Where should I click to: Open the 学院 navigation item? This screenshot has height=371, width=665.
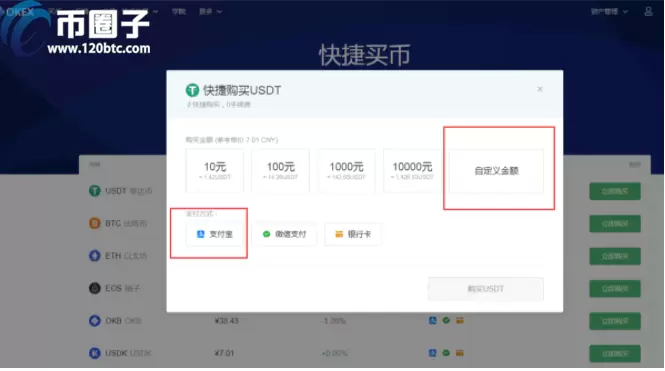[x=179, y=12]
